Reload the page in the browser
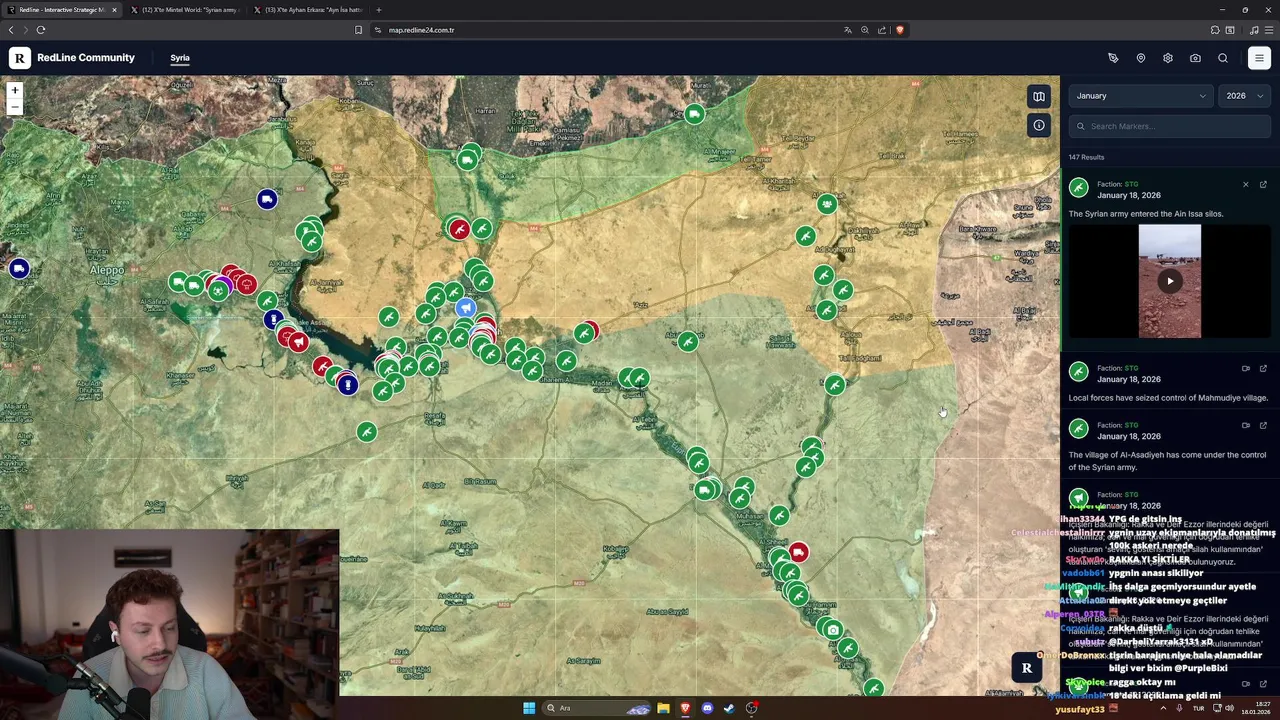 [x=41, y=30]
